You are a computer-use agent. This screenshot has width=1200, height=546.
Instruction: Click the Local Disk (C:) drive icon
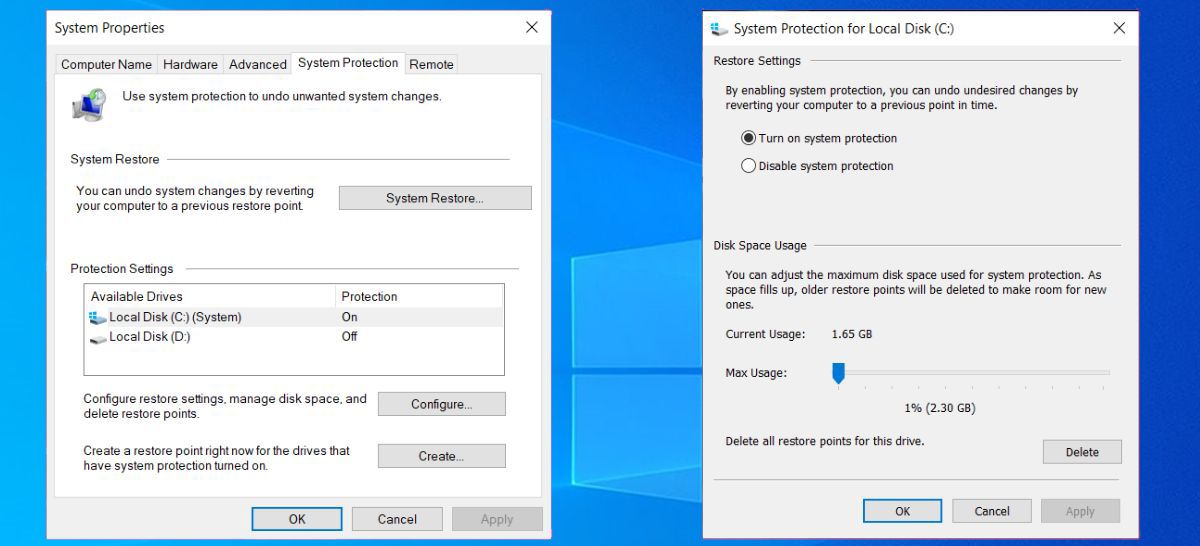click(97, 317)
